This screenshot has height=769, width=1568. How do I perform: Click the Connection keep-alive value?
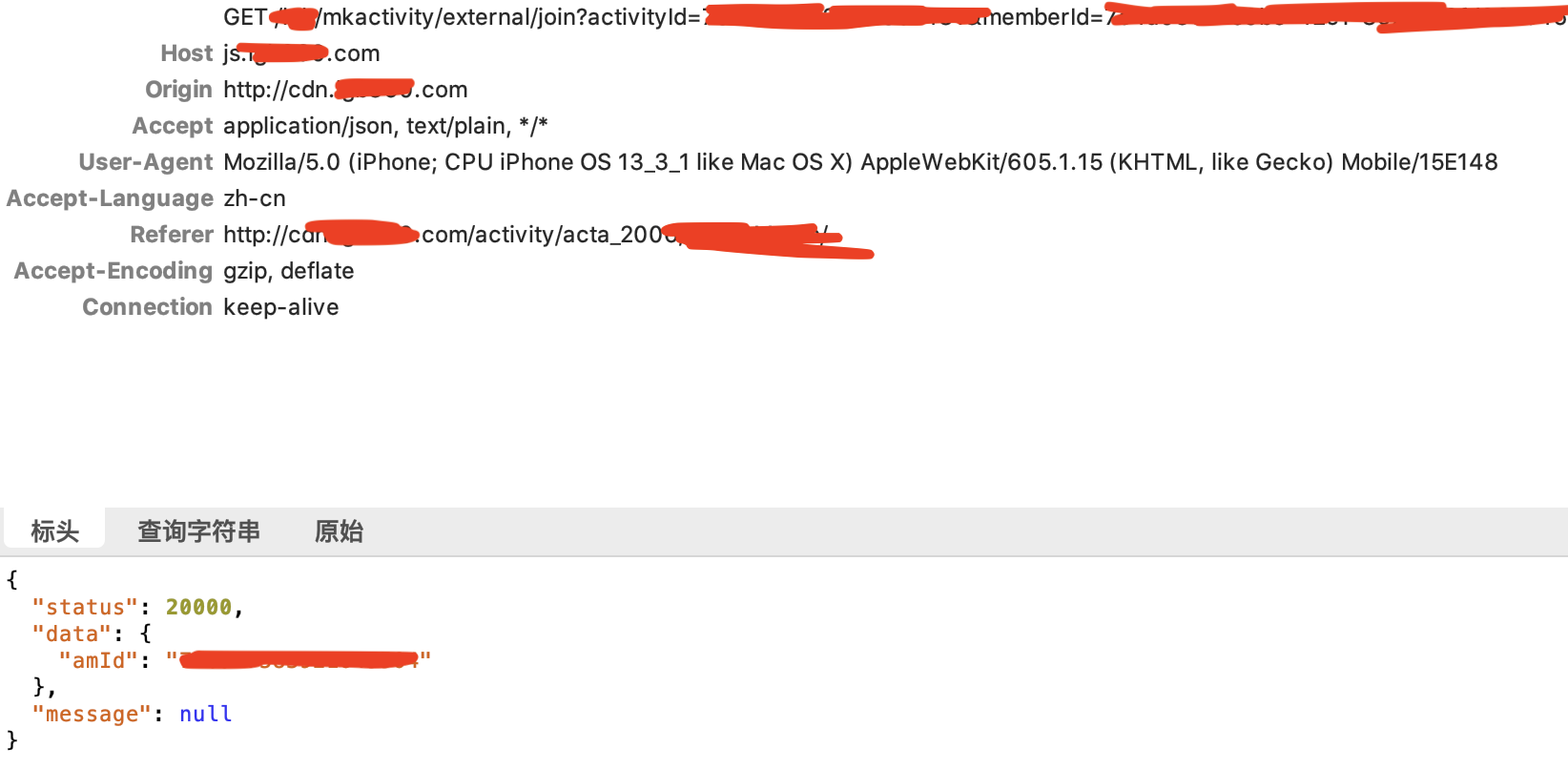point(281,307)
